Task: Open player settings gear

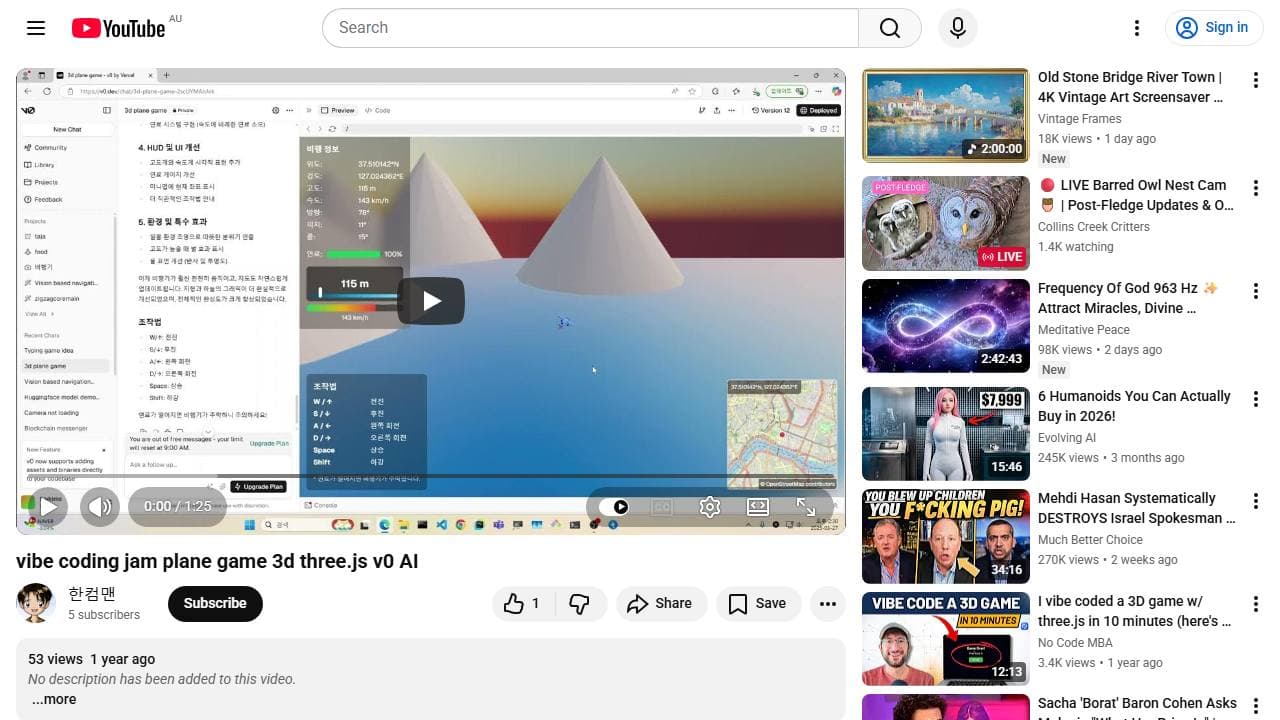Action: [x=710, y=507]
